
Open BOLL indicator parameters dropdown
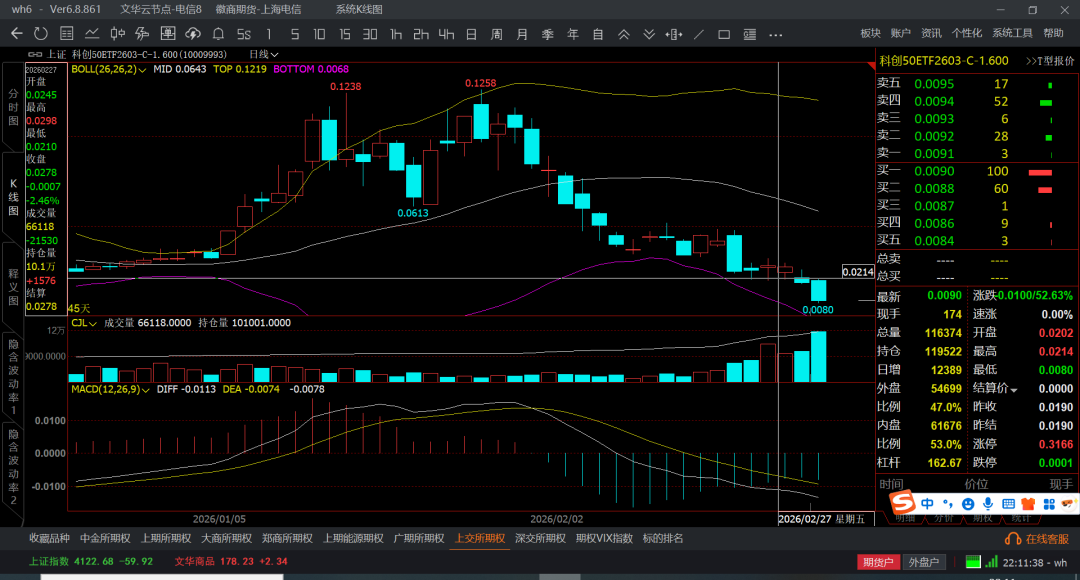tap(143, 70)
